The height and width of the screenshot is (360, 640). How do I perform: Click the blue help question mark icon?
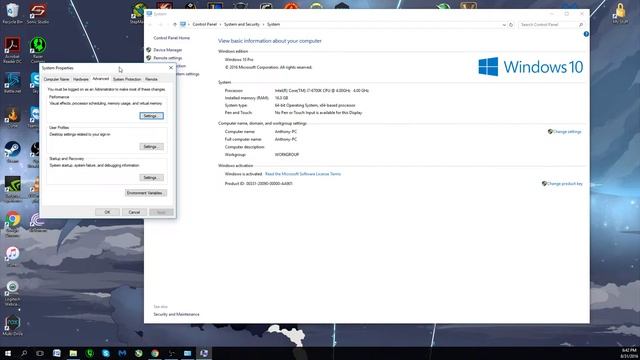tap(586, 34)
